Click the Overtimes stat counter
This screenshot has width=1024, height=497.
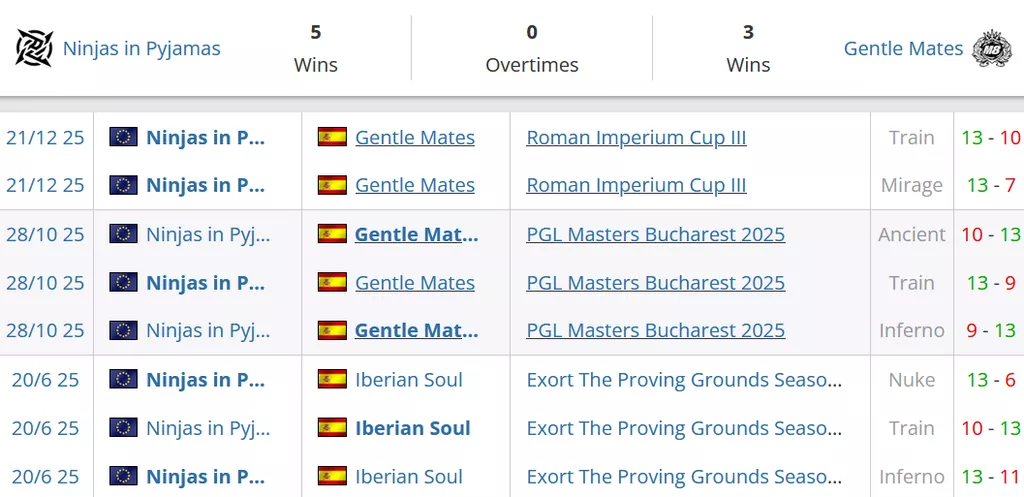point(531,48)
